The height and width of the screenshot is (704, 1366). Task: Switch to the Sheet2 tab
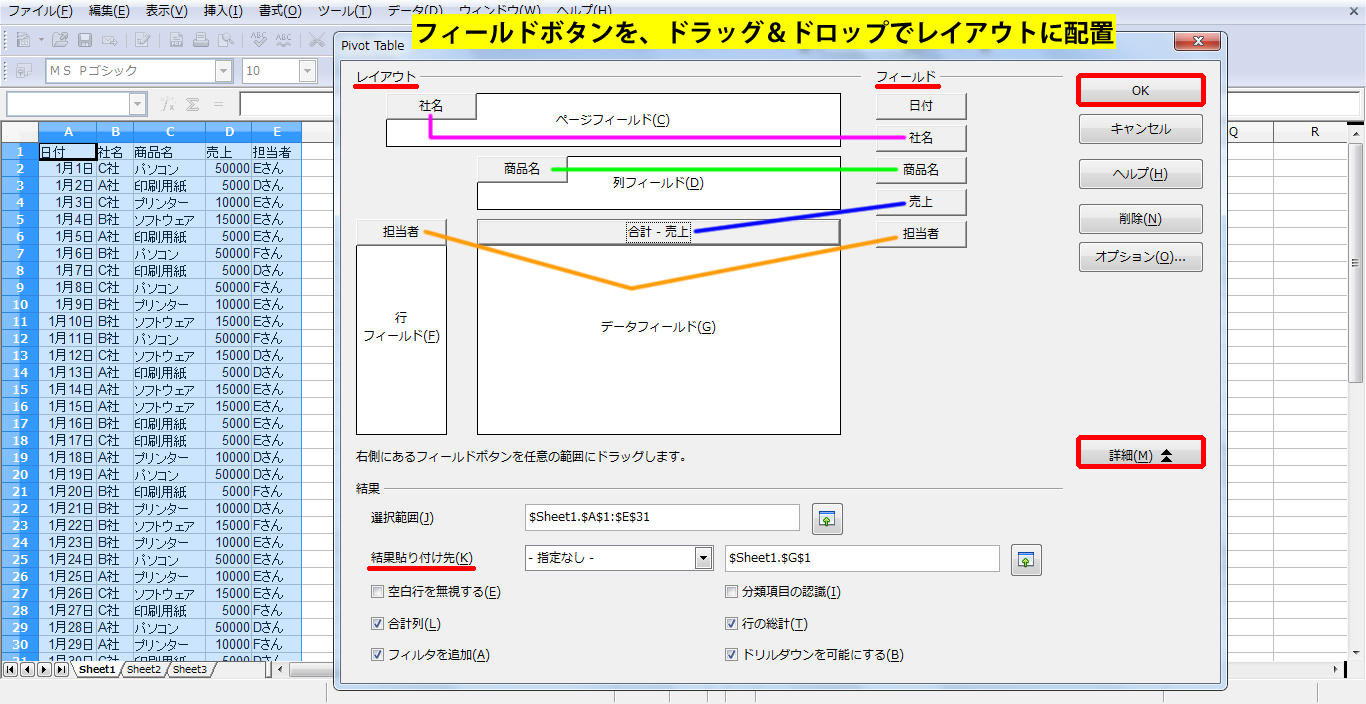143,669
